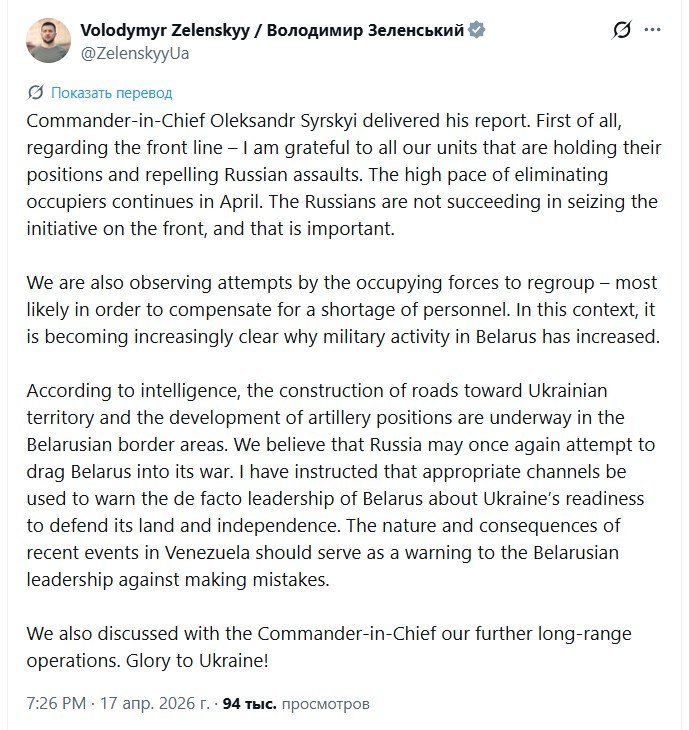Click the Grok icon beside the tweet header
This screenshot has height=730, width=689.
(x=622, y=30)
